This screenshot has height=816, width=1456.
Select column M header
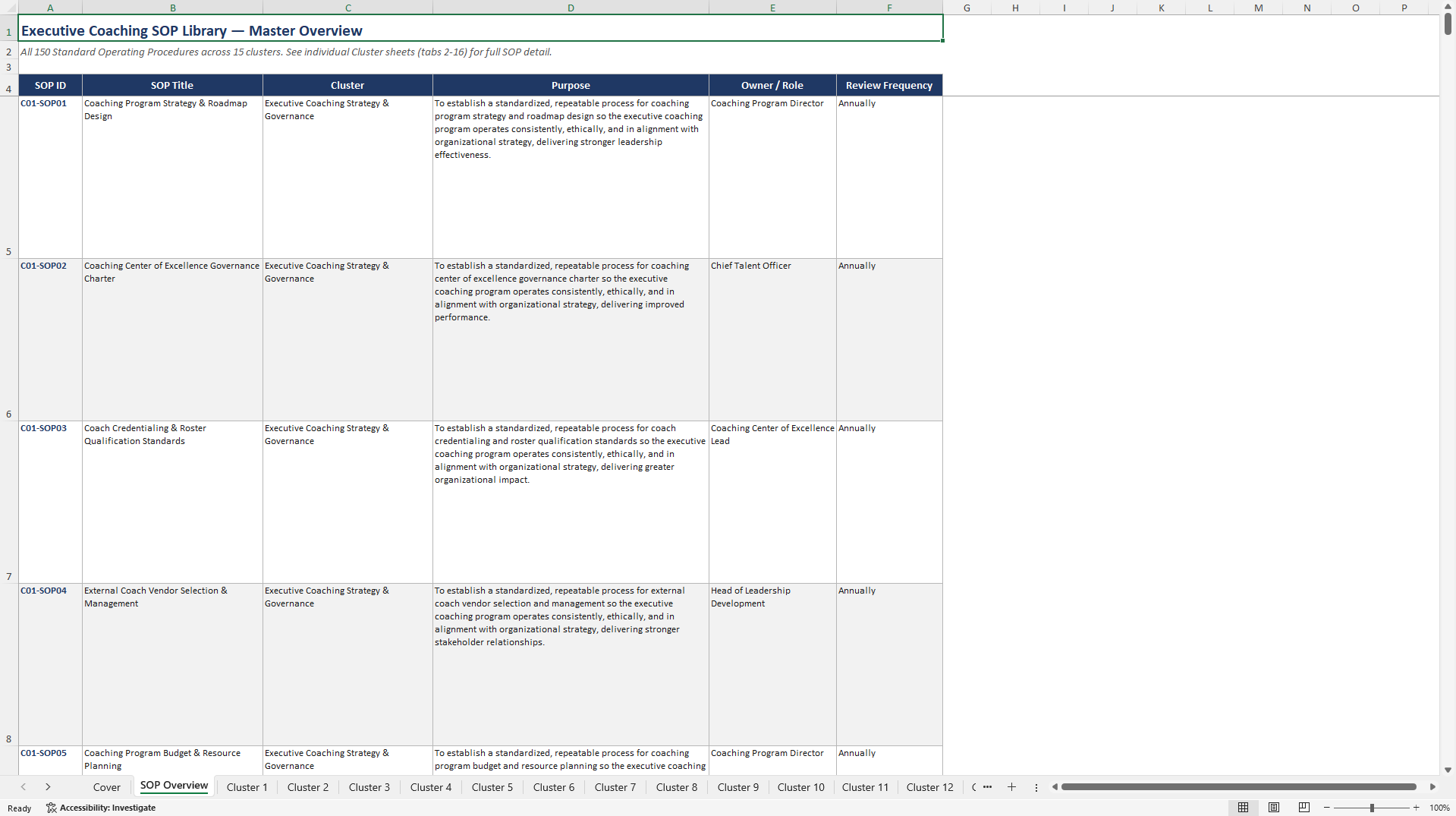click(1259, 8)
